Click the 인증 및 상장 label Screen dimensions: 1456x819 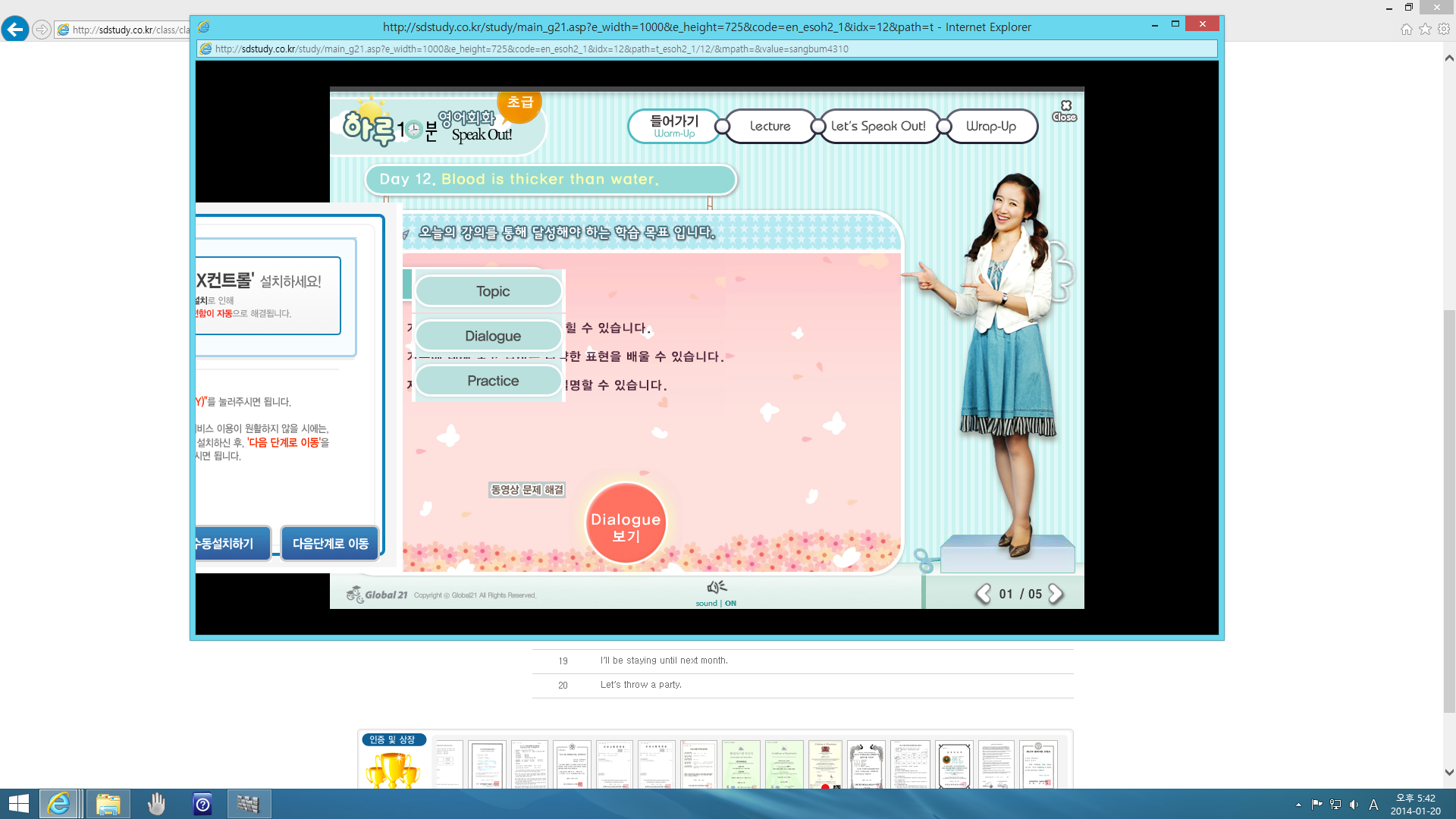393,739
